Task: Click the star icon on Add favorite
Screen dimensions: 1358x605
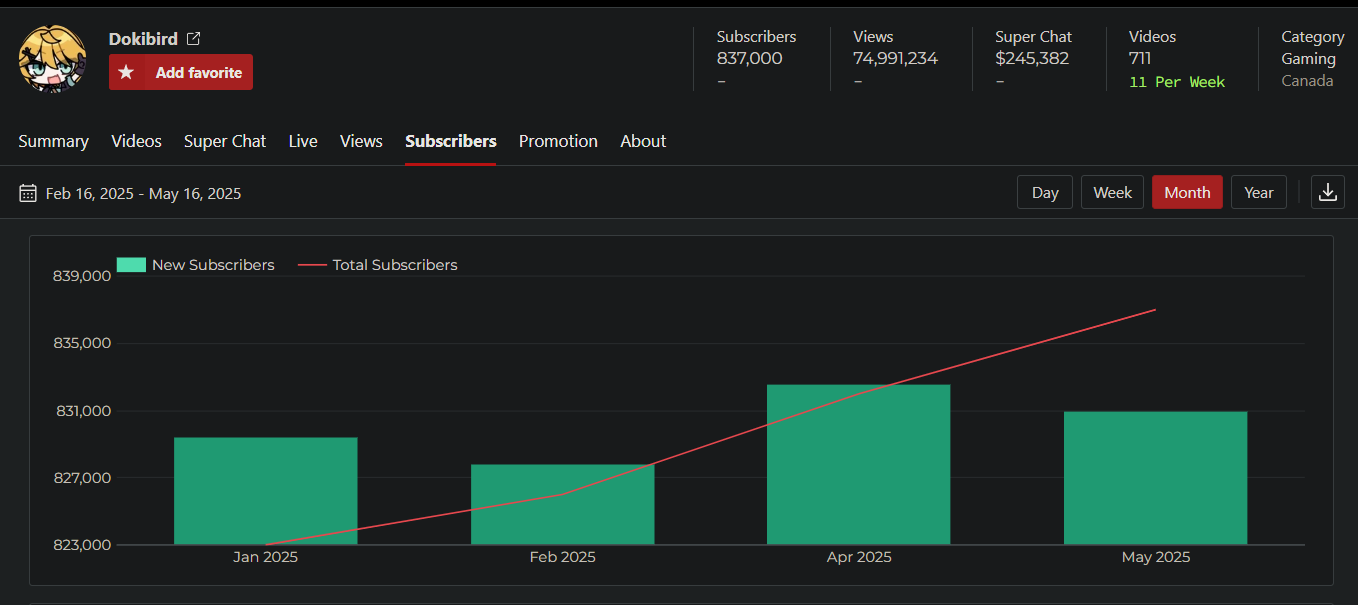Action: (x=126, y=73)
